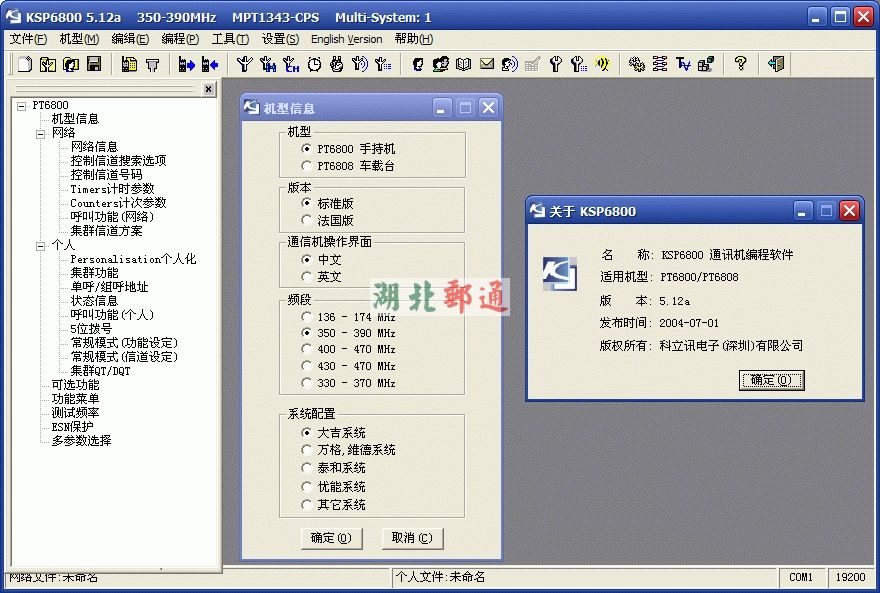Click the antenna with signal waves icon
The height and width of the screenshot is (593, 880).
coord(360,64)
